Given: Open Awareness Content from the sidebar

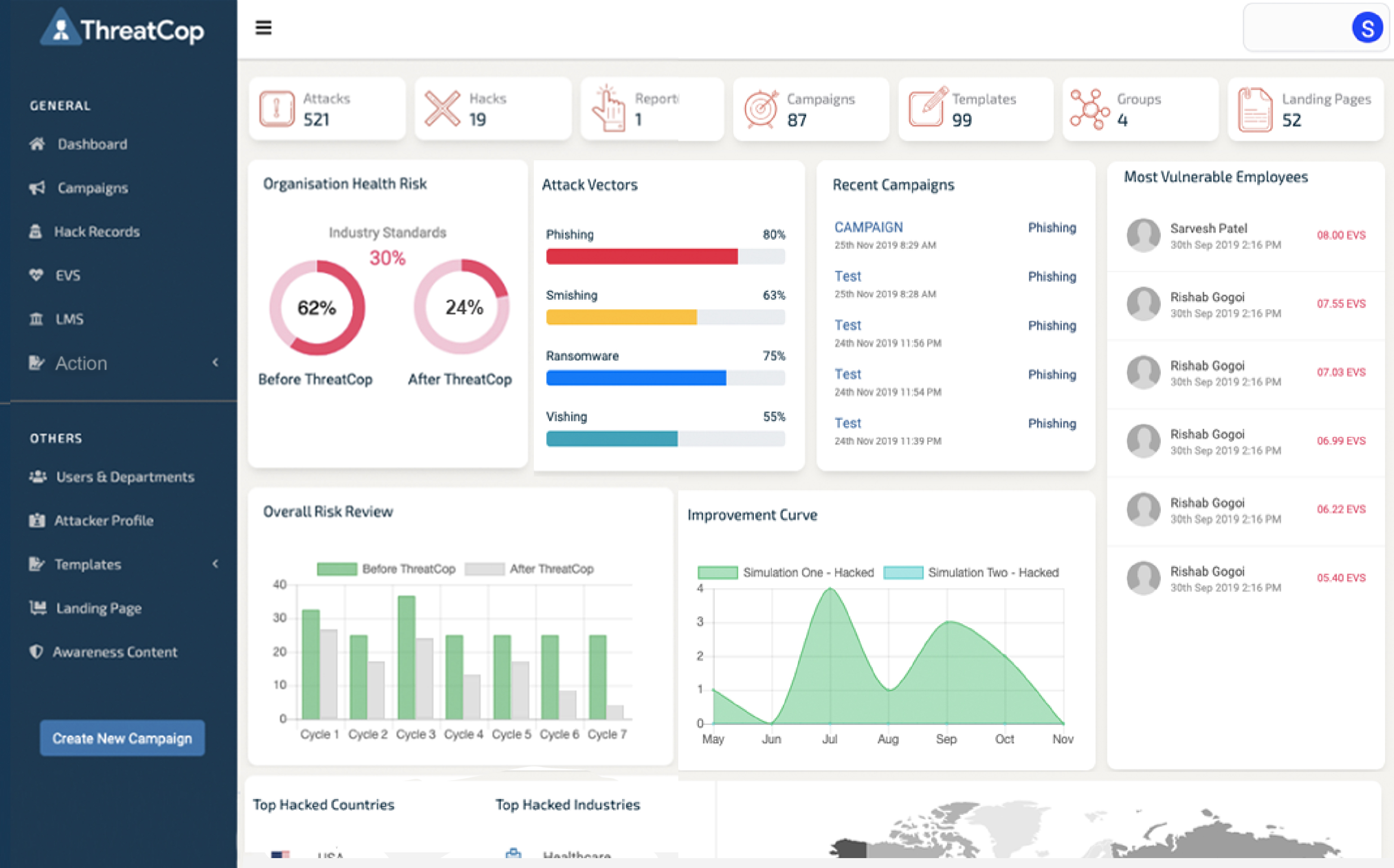Looking at the screenshot, I should coord(115,652).
